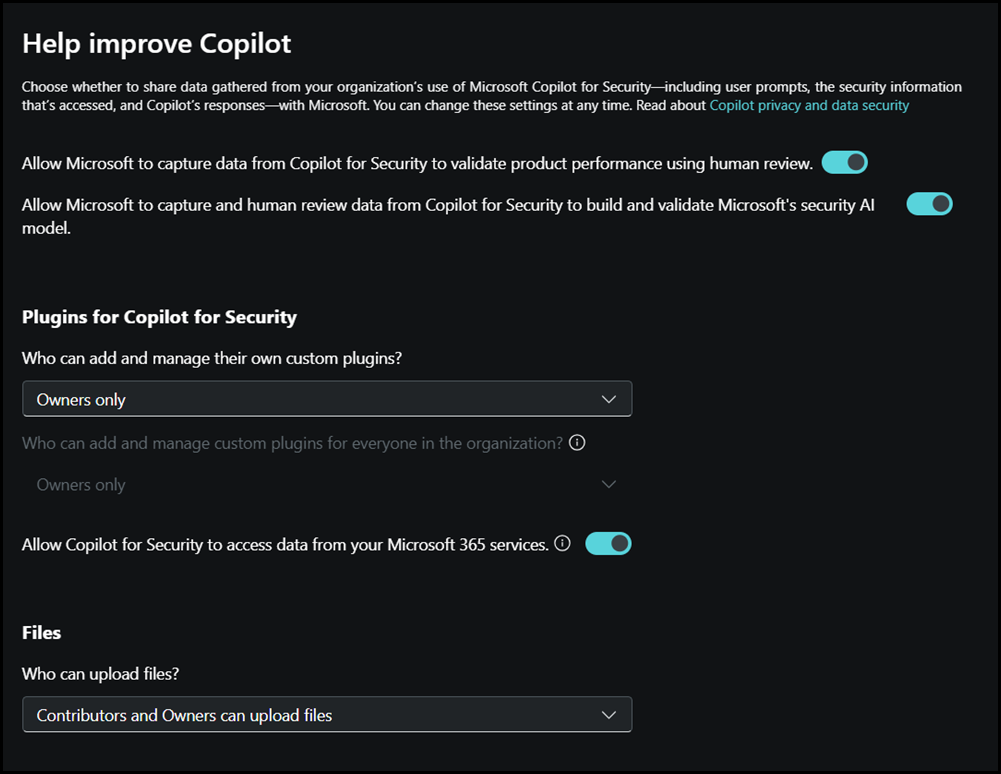Click the 'Files' section heading
The image size is (1001, 774).
(41, 632)
